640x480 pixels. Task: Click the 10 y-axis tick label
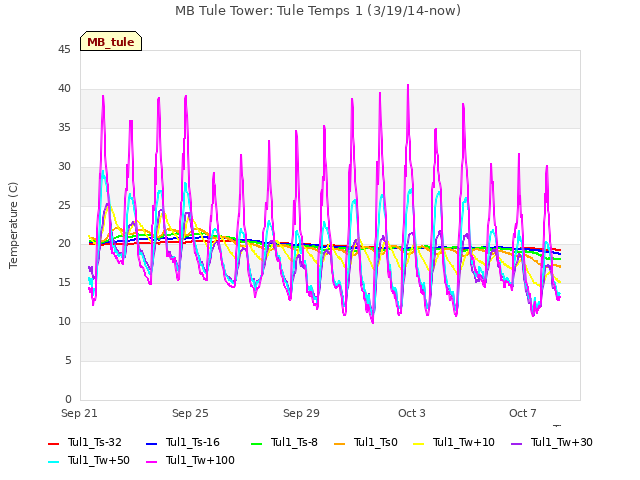(64, 322)
